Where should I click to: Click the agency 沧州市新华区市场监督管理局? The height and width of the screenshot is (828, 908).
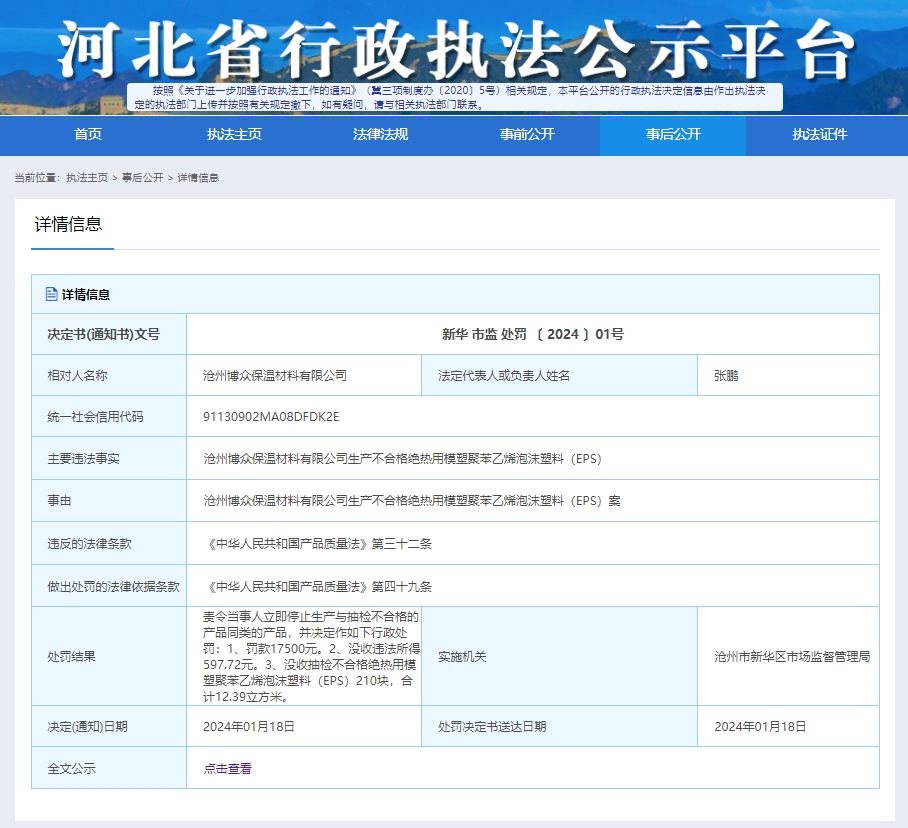click(x=792, y=656)
